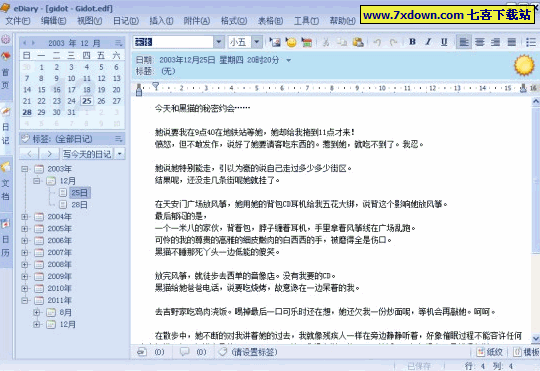Click the paste icon in the toolbar
This screenshot has width=540, height=371.
[358, 42]
